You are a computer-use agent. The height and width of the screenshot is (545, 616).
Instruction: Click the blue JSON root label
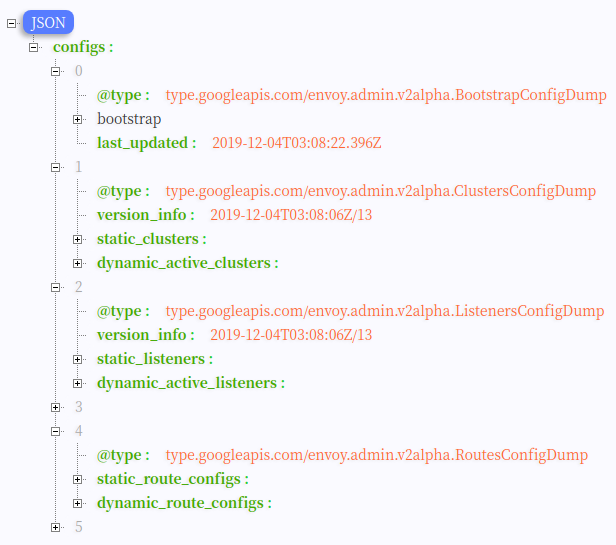(x=49, y=22)
